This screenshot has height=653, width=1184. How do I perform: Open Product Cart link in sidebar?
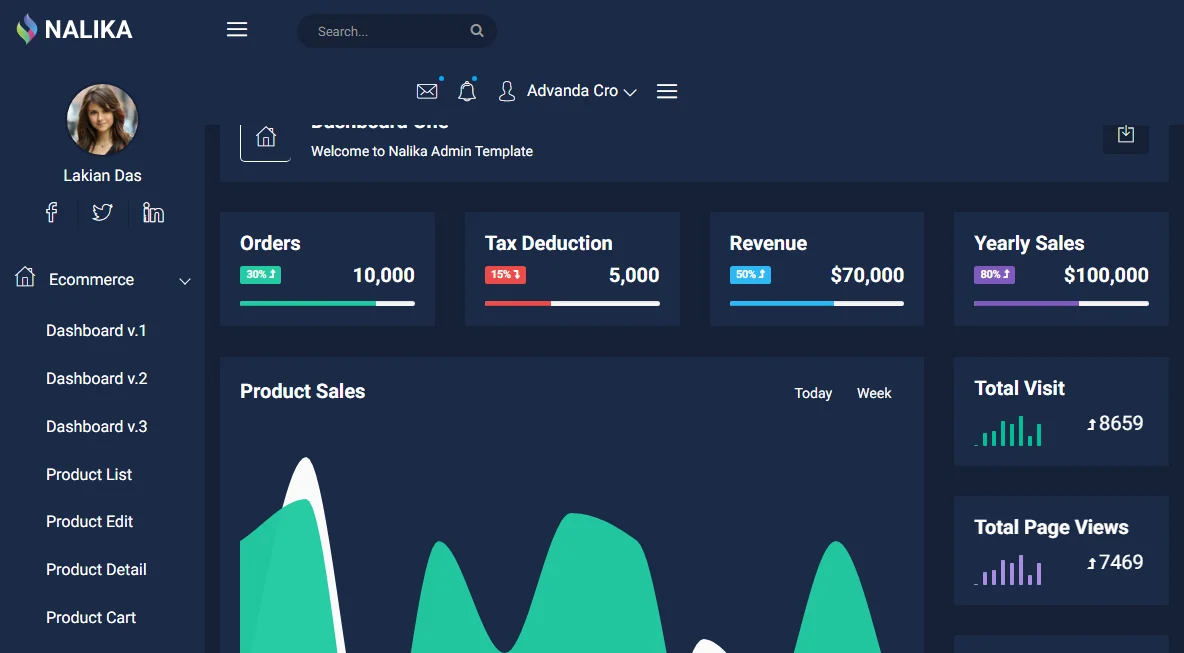tap(91, 618)
